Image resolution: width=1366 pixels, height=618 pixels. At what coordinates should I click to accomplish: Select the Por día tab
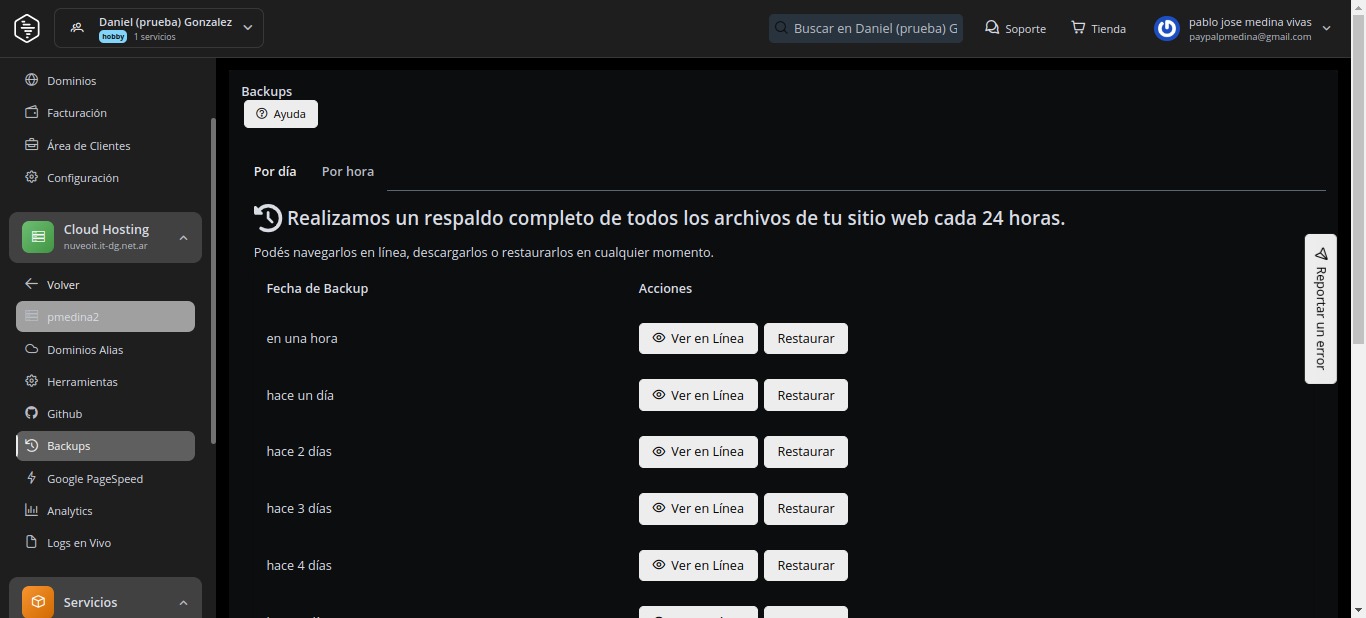[275, 171]
